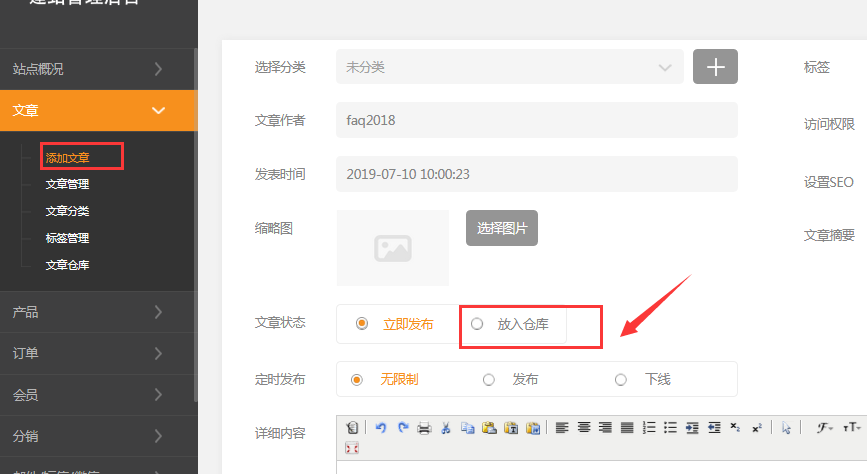Screen dimensions: 867x474
Task: Choose 下线 for scheduled publishing
Action: (621, 379)
